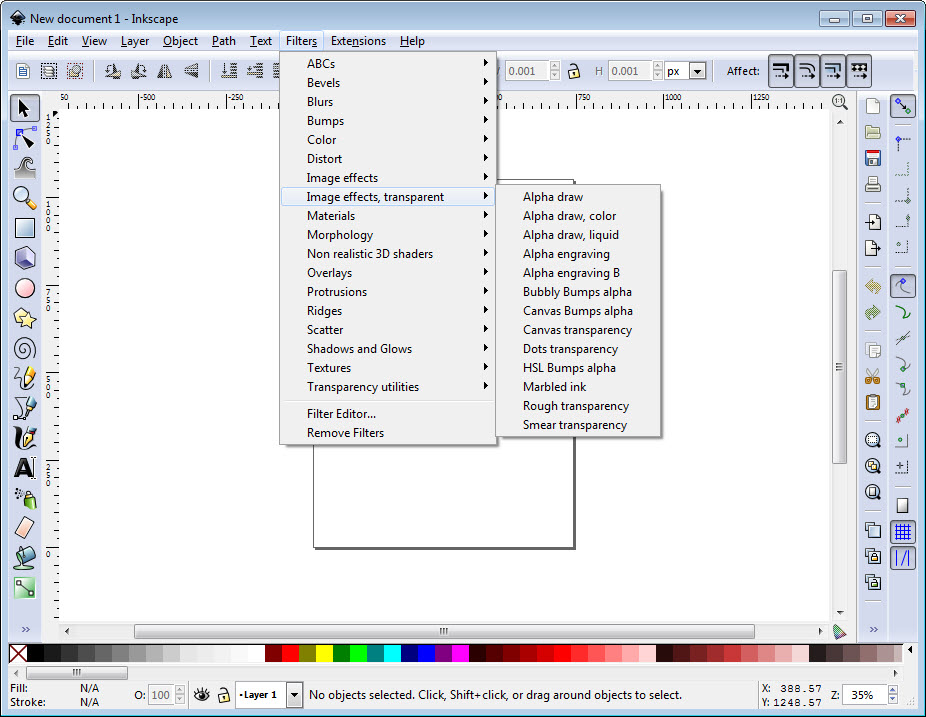Screen dimensions: 926x717
Task: Toggle the enable snapping button
Action: [x=903, y=106]
